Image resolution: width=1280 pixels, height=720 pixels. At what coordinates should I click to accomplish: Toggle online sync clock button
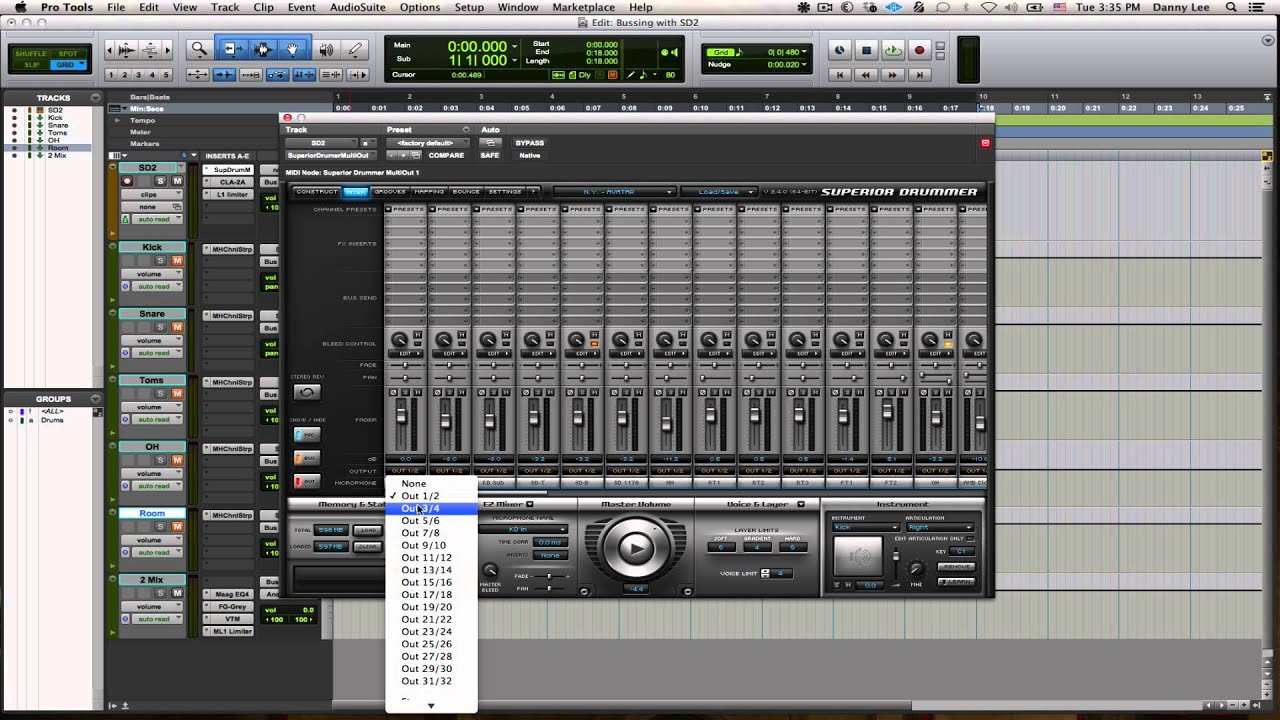[839, 50]
